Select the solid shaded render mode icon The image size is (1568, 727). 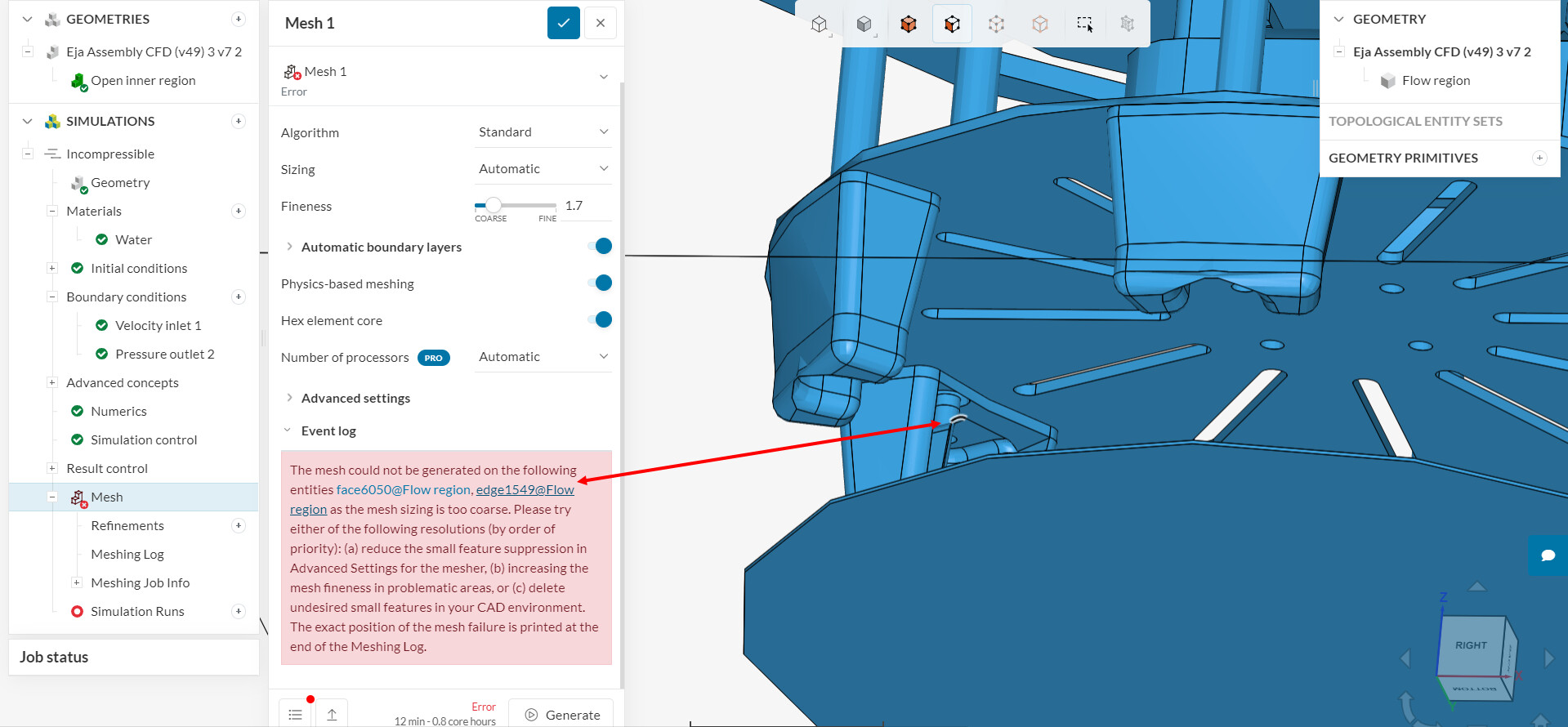[864, 24]
